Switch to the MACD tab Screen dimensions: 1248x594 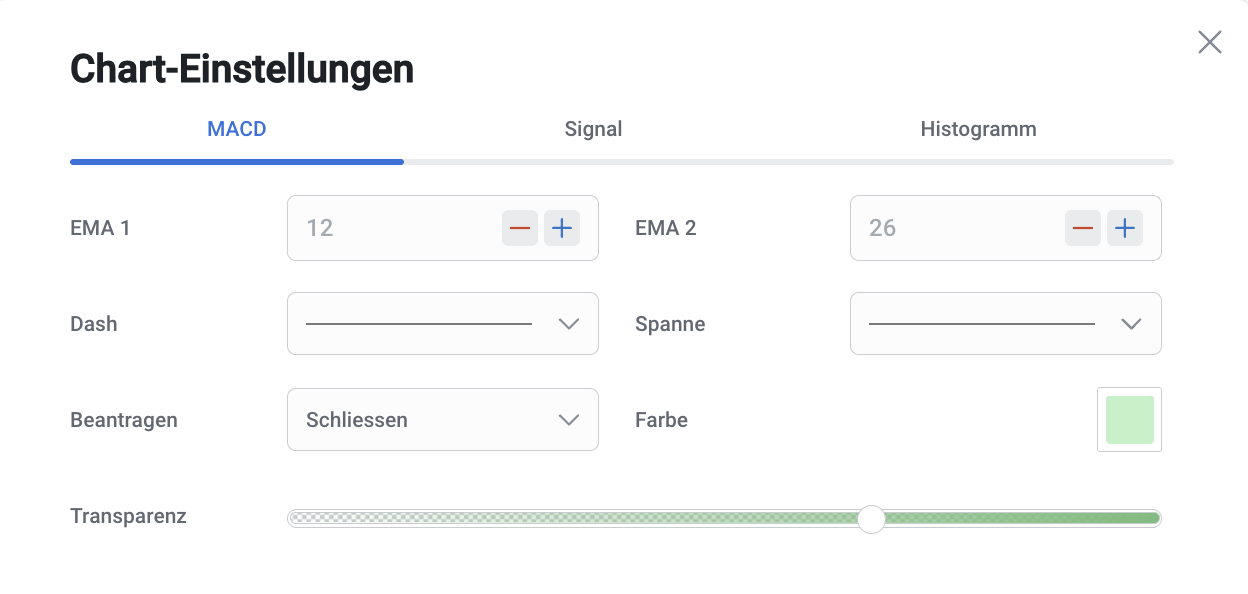[237, 129]
